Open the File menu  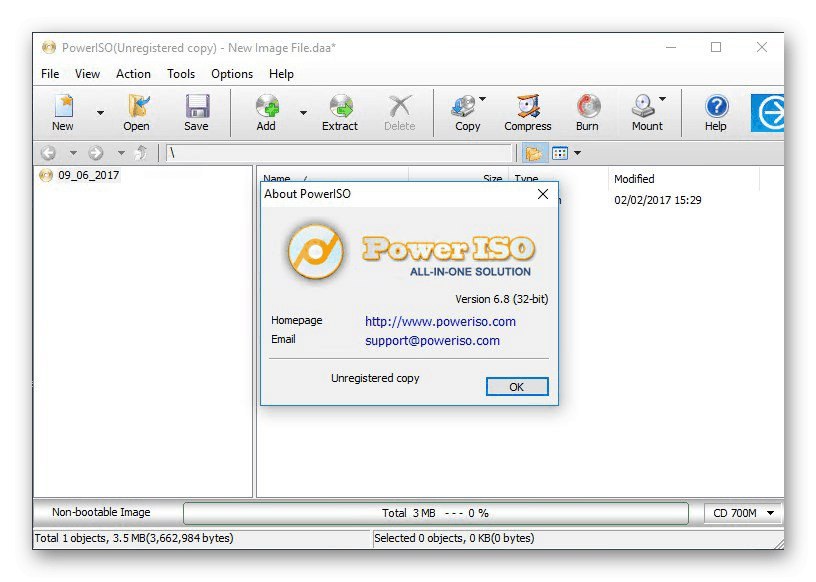pyautogui.click(x=50, y=74)
